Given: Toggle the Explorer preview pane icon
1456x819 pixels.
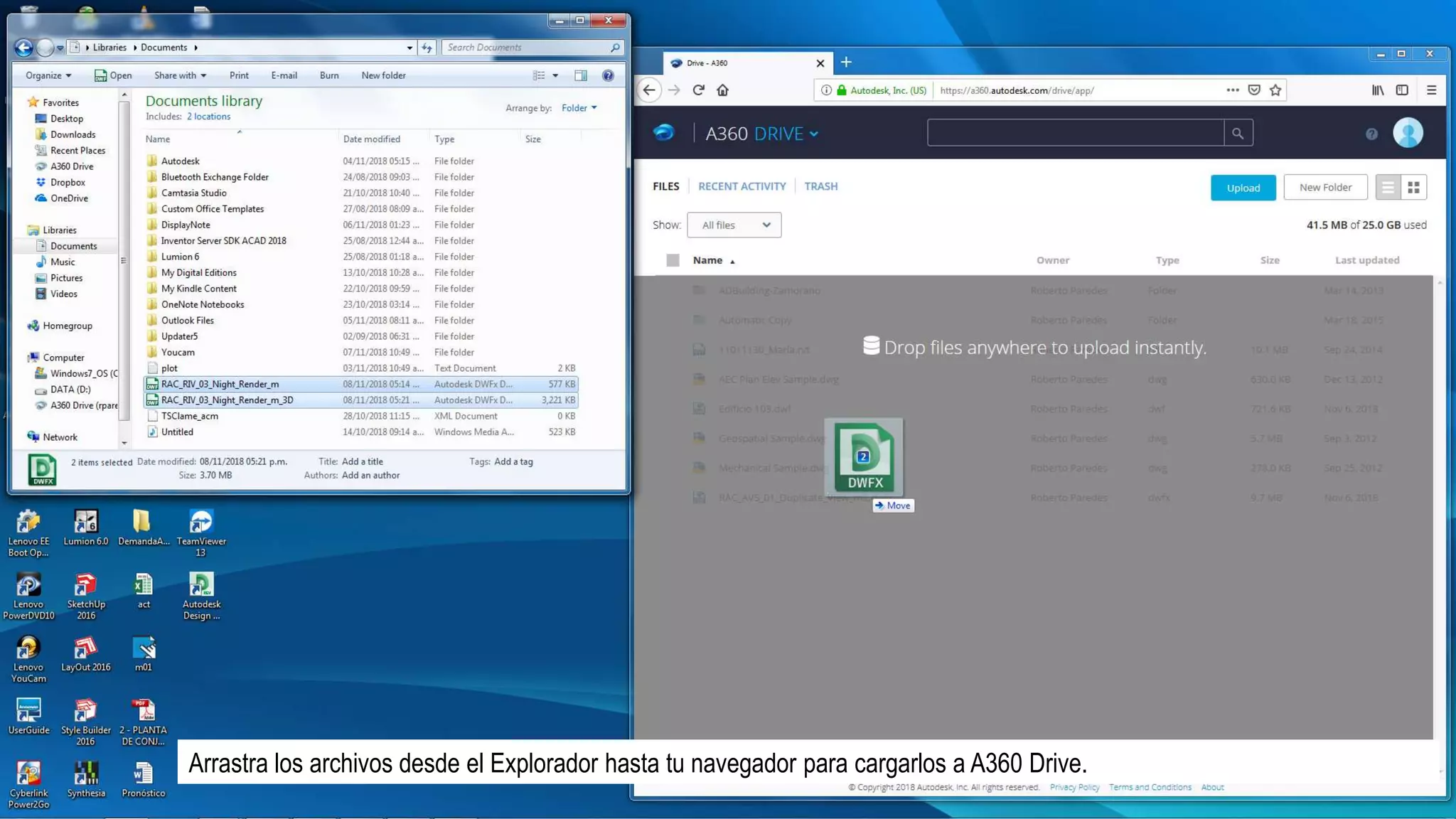Looking at the screenshot, I should pos(581,75).
